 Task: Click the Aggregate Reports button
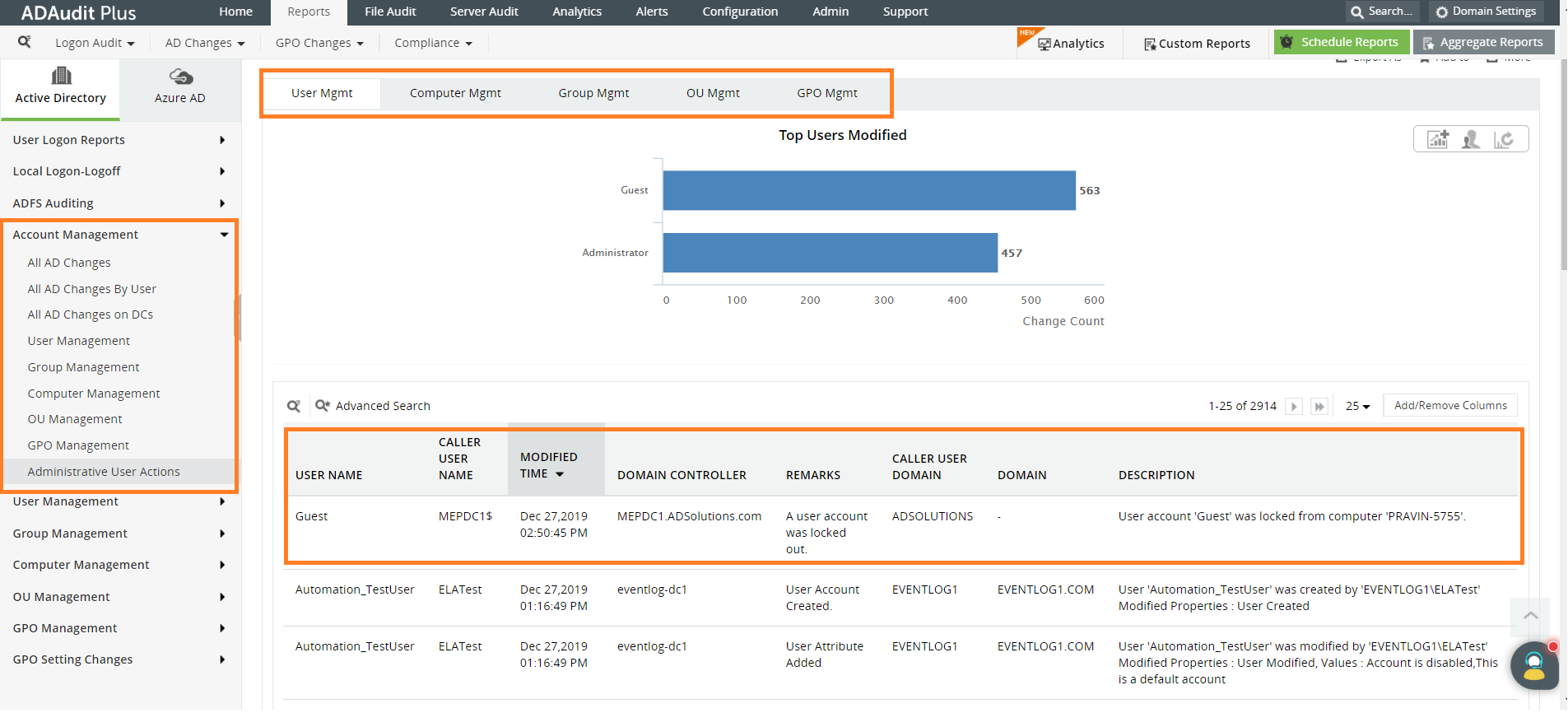[x=1484, y=42]
